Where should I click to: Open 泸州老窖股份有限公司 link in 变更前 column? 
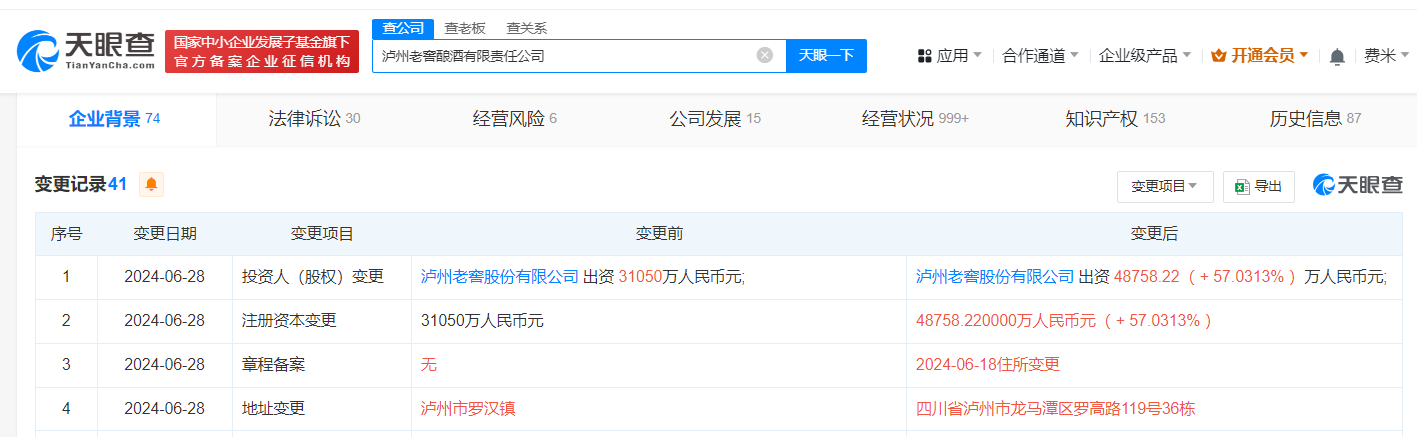pos(500,277)
